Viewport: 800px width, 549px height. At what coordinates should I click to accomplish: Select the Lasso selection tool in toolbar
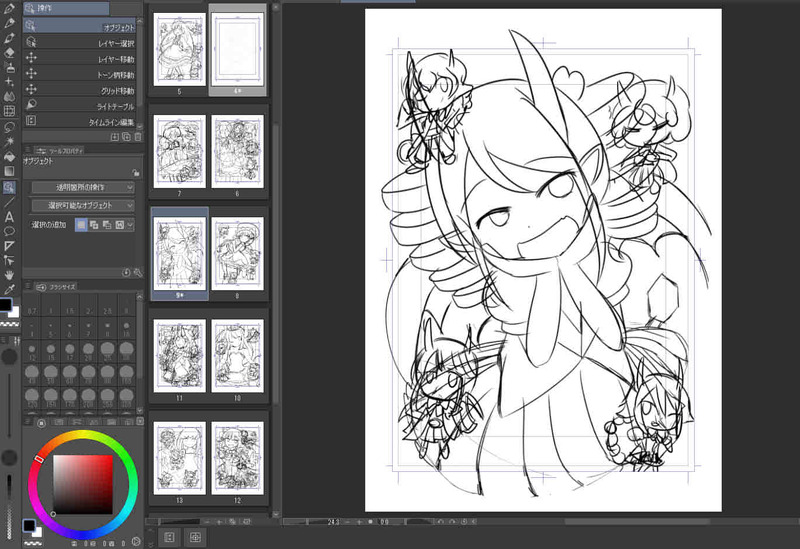[9, 127]
